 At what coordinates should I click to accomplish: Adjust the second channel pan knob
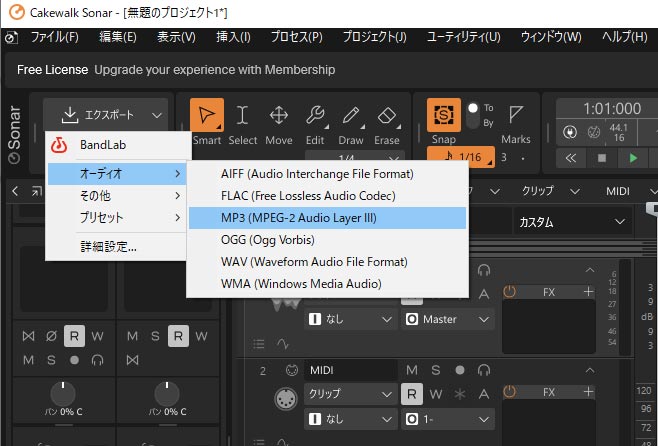coord(167,394)
